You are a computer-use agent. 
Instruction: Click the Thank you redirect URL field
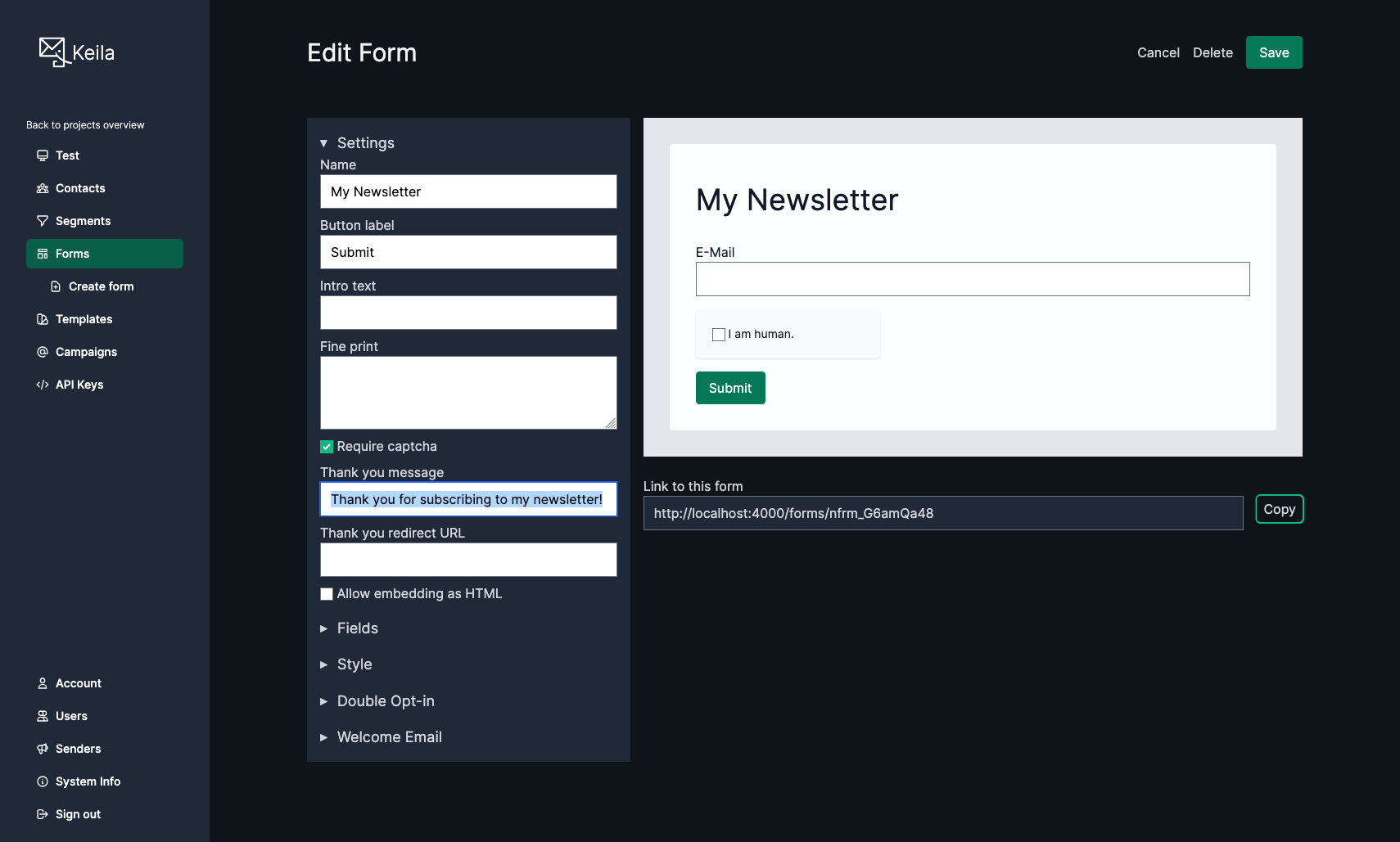(468, 560)
